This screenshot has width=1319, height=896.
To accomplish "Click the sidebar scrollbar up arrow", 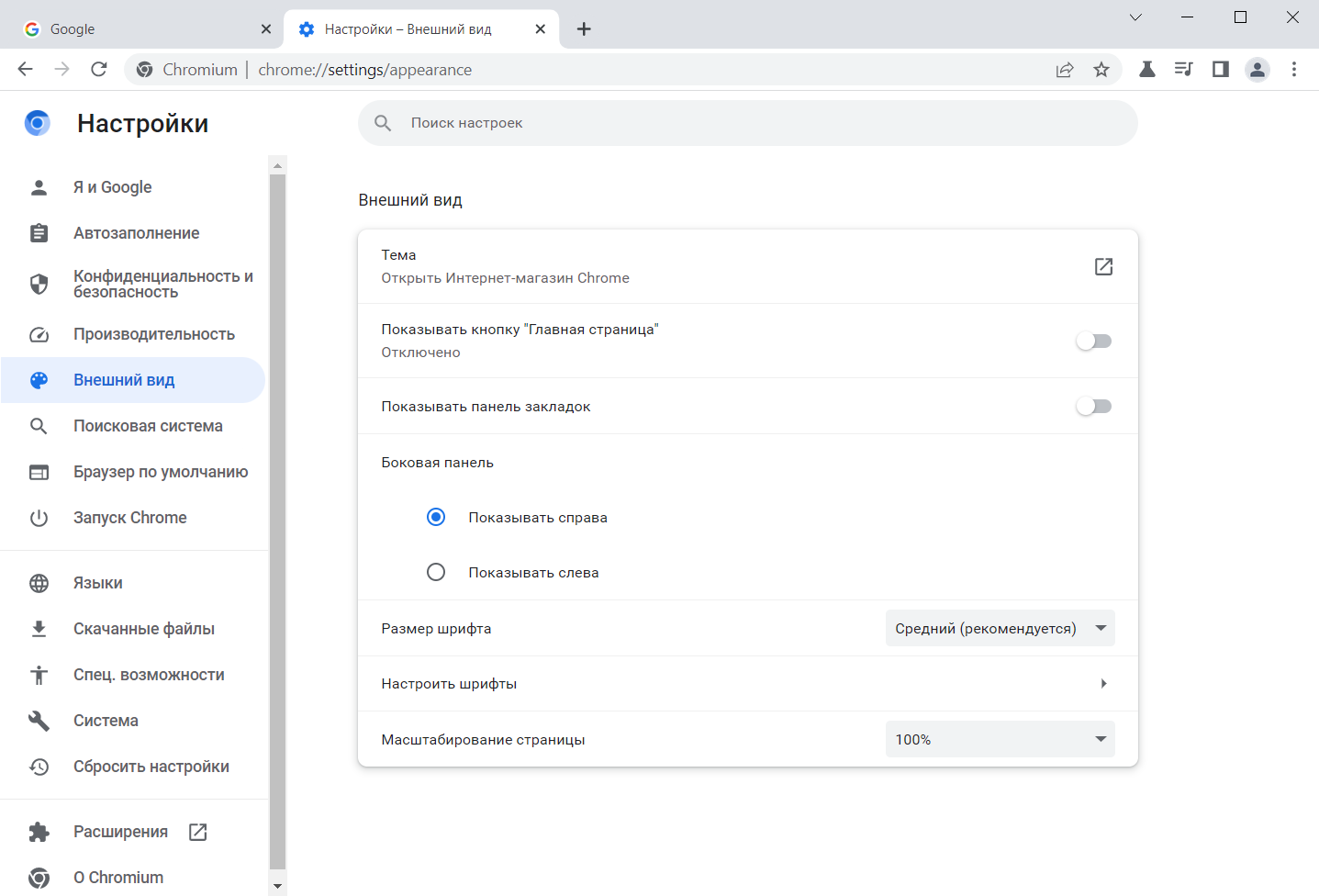I will point(277,166).
